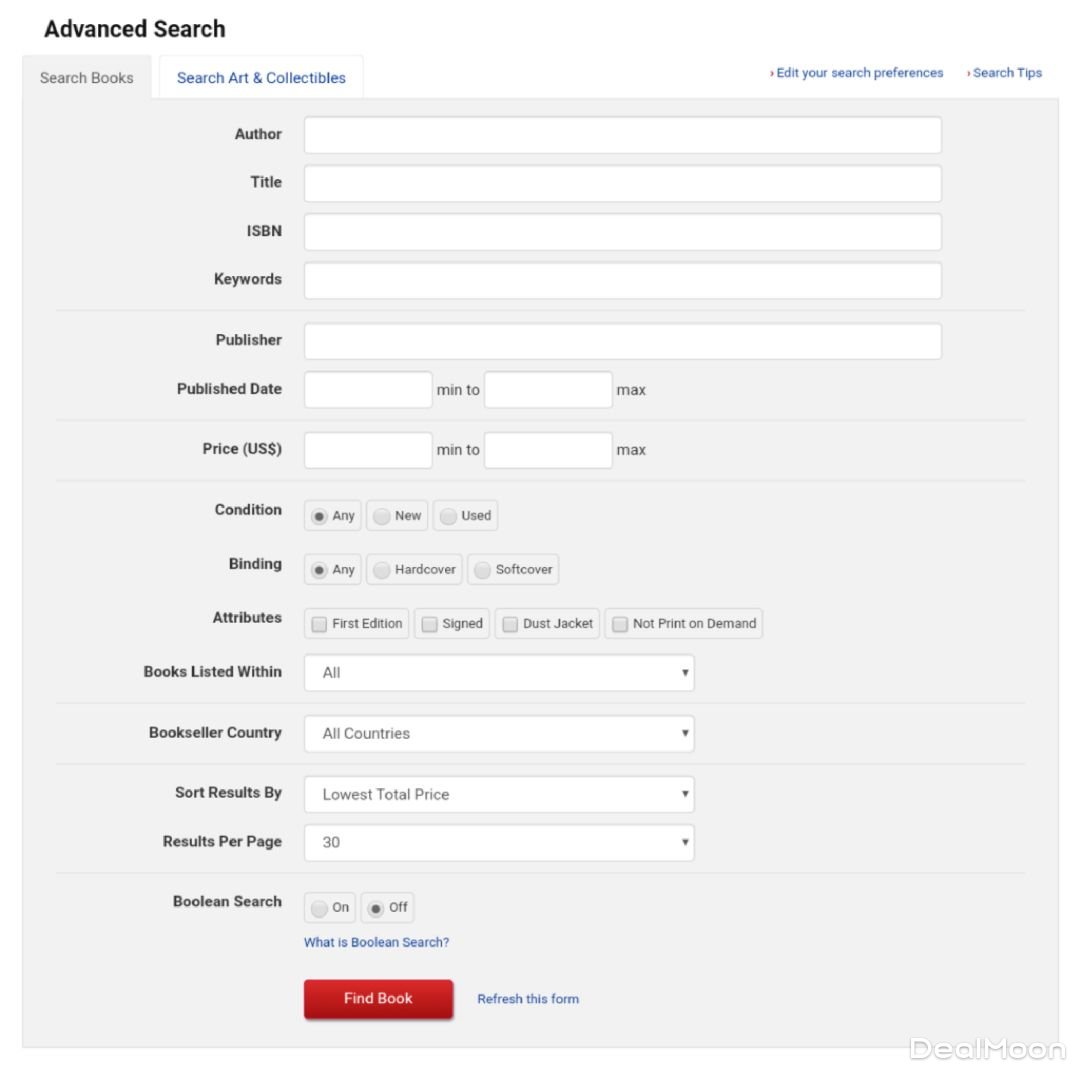Select the Search Books tab
Viewport: 1080px width, 1073px height.
coord(87,78)
